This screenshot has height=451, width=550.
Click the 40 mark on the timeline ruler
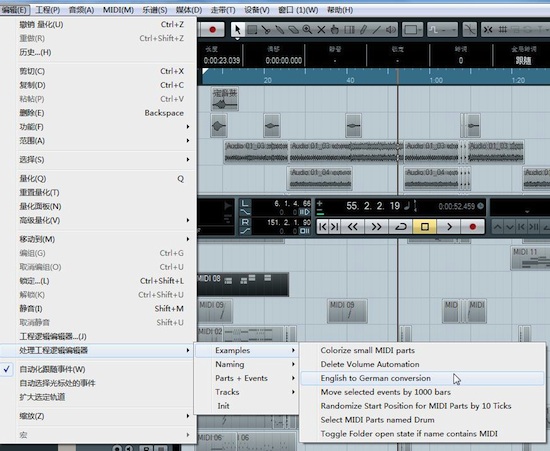(x=350, y=80)
